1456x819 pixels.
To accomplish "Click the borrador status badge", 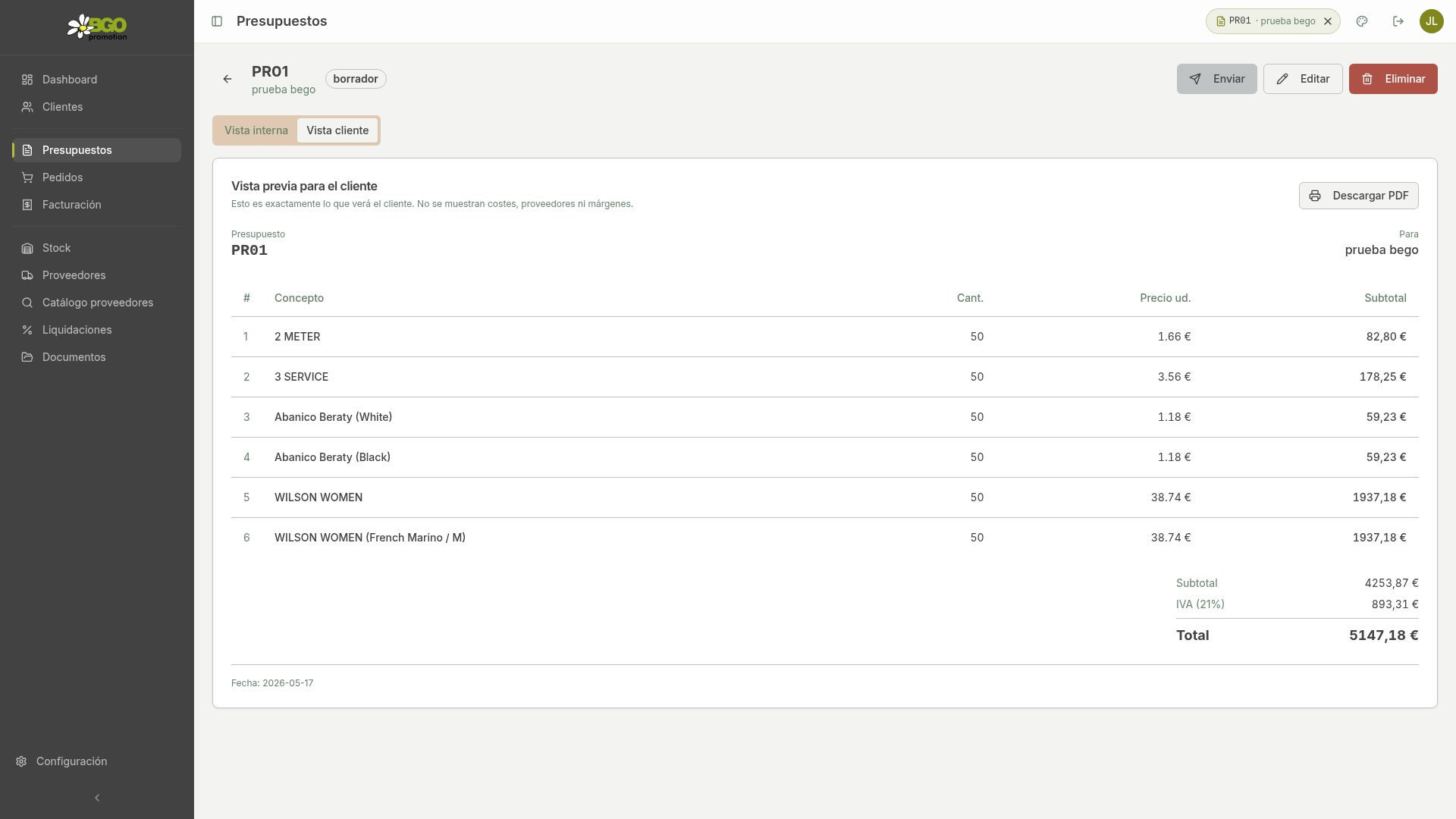I will (x=356, y=79).
